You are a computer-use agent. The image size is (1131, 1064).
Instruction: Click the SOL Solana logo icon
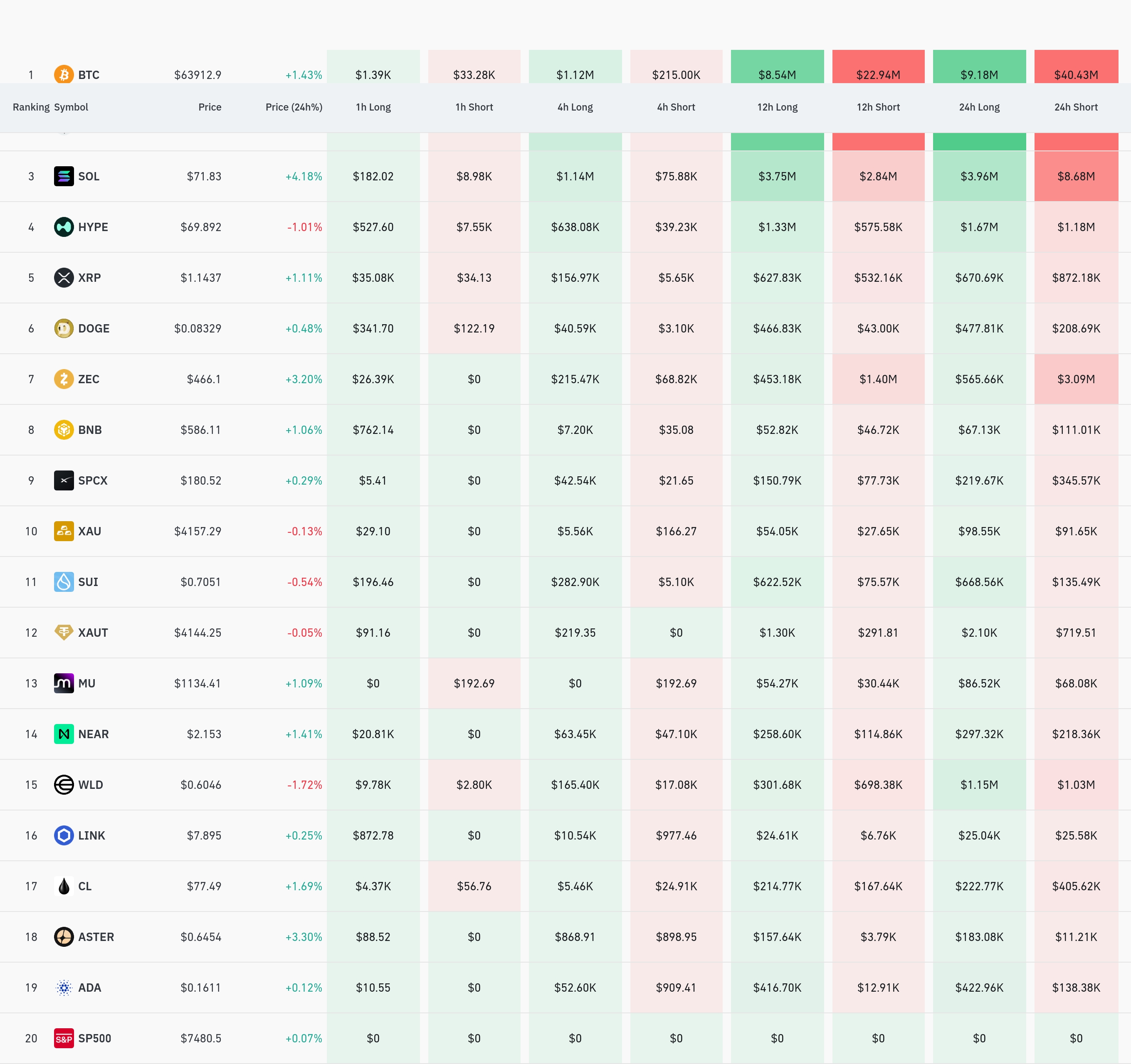[64, 176]
